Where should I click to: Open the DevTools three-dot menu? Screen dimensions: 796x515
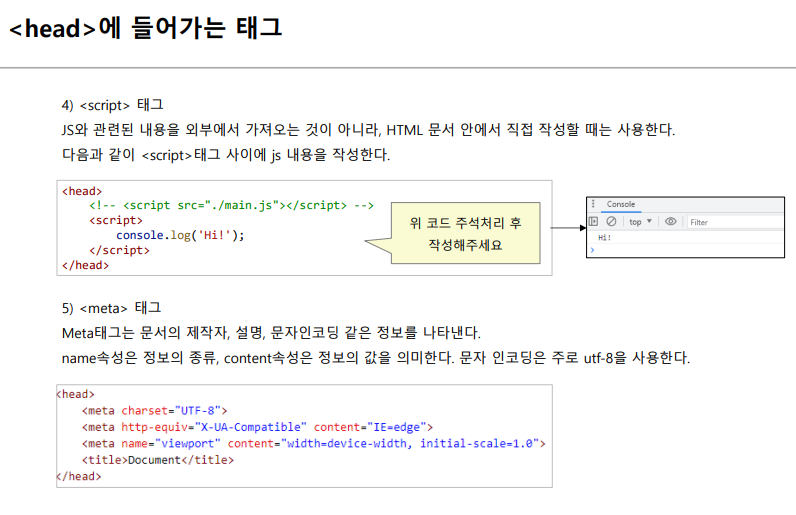coord(593,204)
